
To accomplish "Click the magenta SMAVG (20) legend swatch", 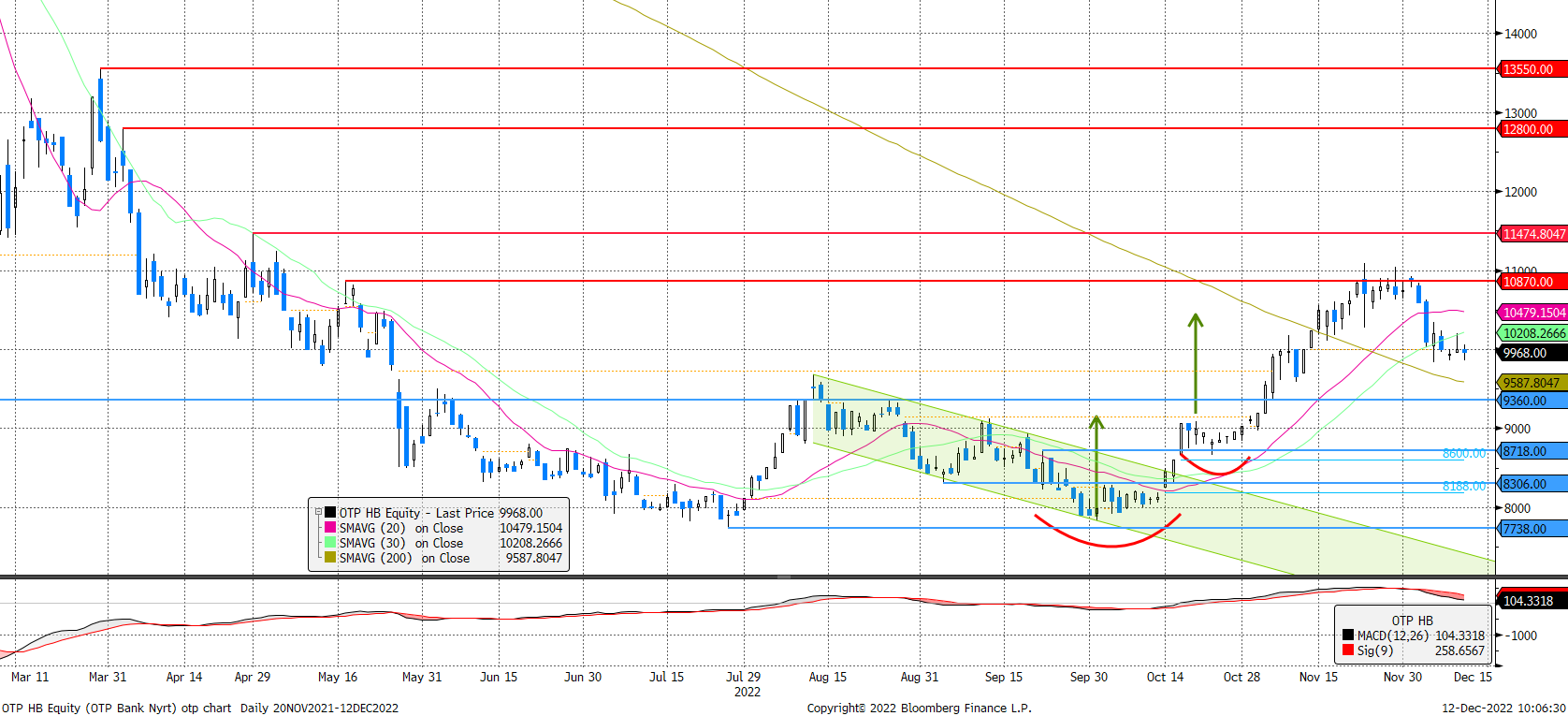I will click(330, 528).
